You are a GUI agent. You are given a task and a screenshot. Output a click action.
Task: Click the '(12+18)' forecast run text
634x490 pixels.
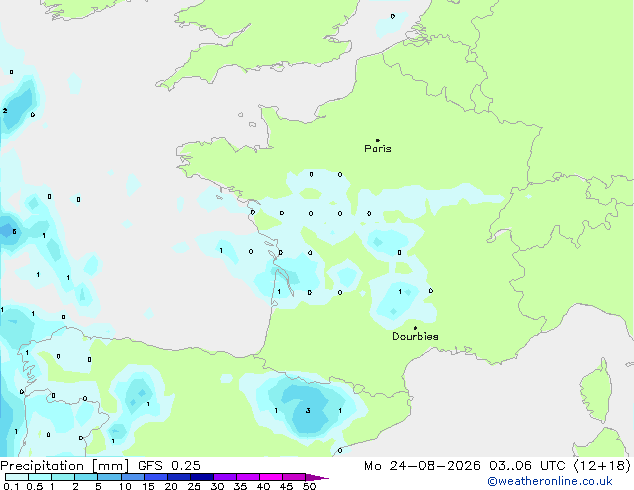602,466
